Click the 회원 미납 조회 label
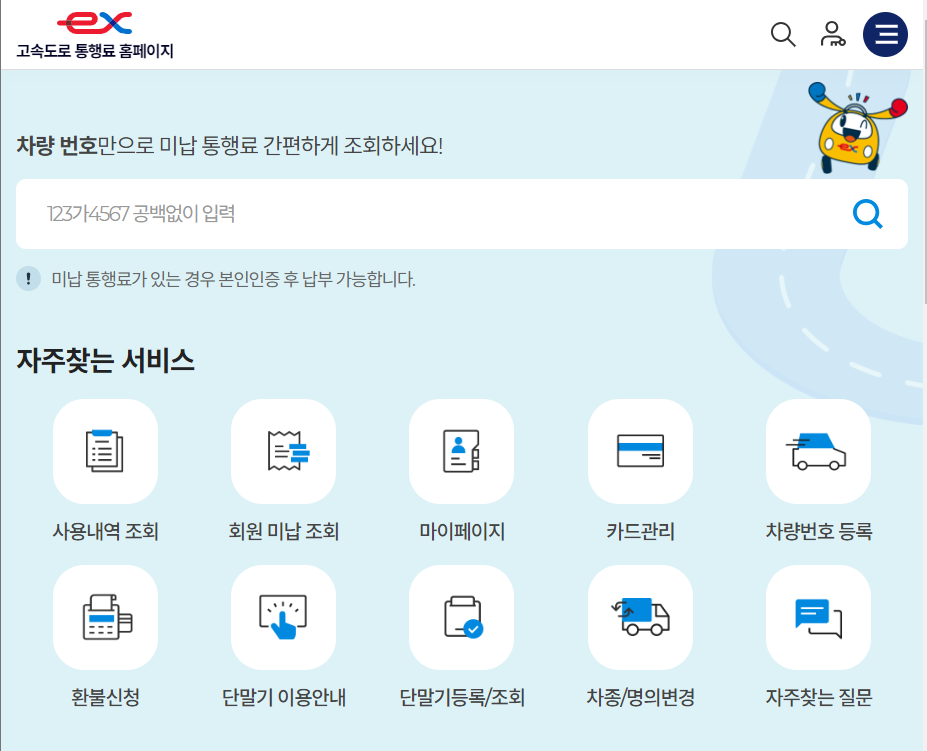927x751 pixels. 283,531
